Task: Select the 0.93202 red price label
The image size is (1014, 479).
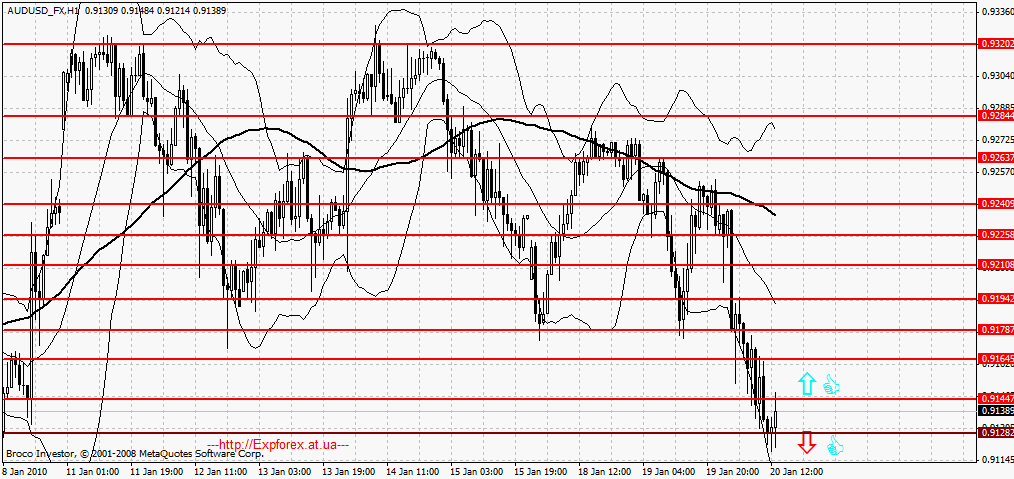Action: point(997,44)
